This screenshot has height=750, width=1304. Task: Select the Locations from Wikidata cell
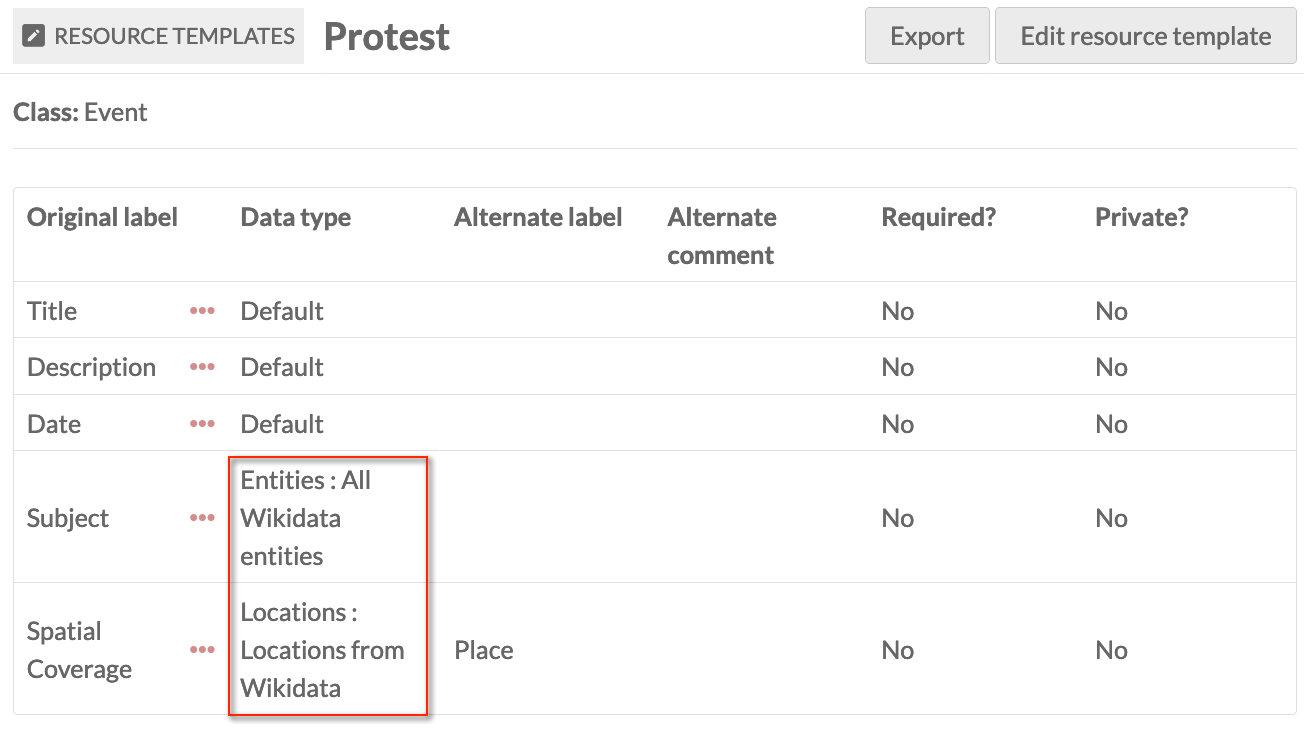(x=322, y=650)
